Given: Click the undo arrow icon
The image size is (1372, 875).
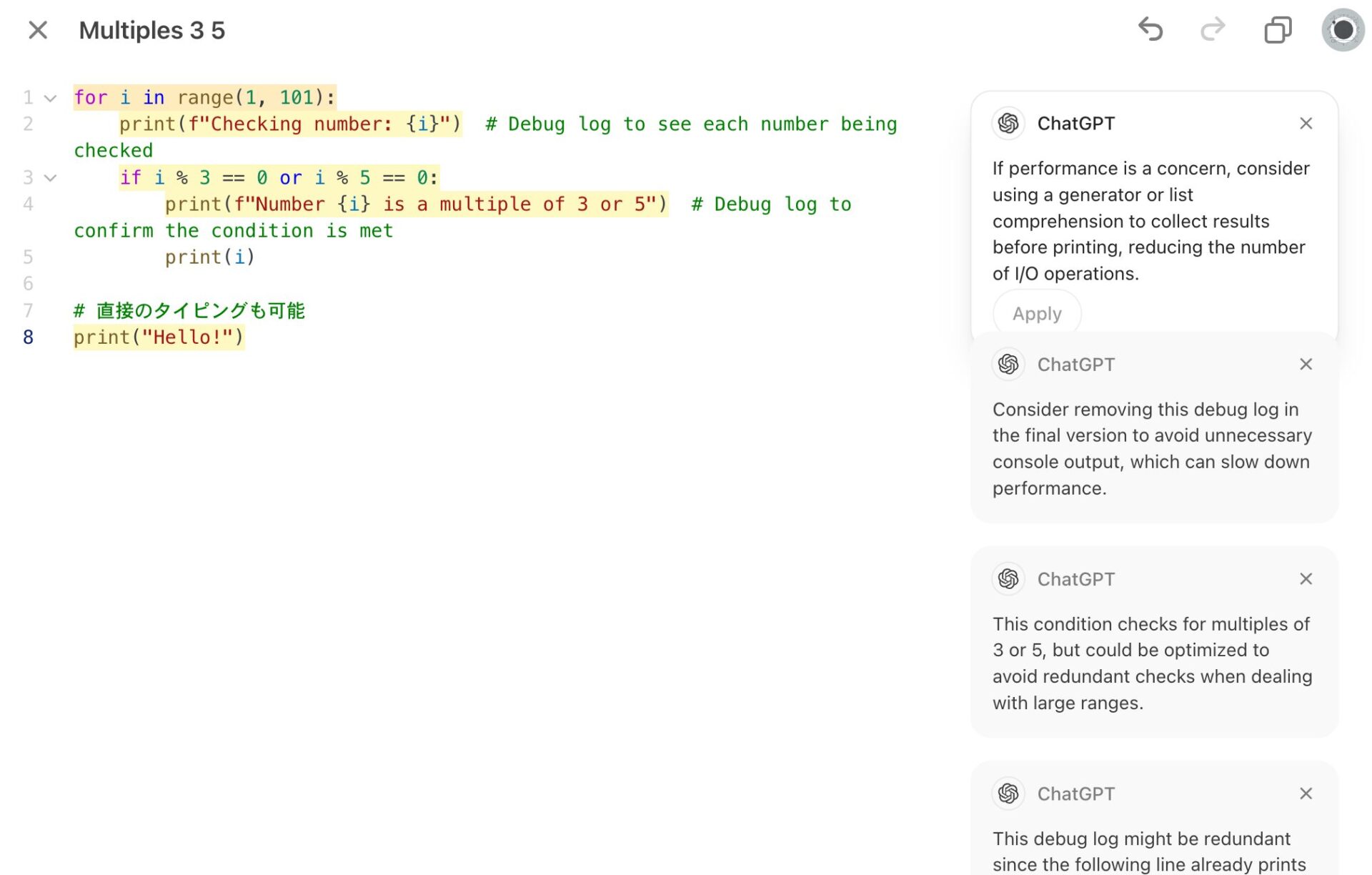Looking at the screenshot, I should point(1150,30).
